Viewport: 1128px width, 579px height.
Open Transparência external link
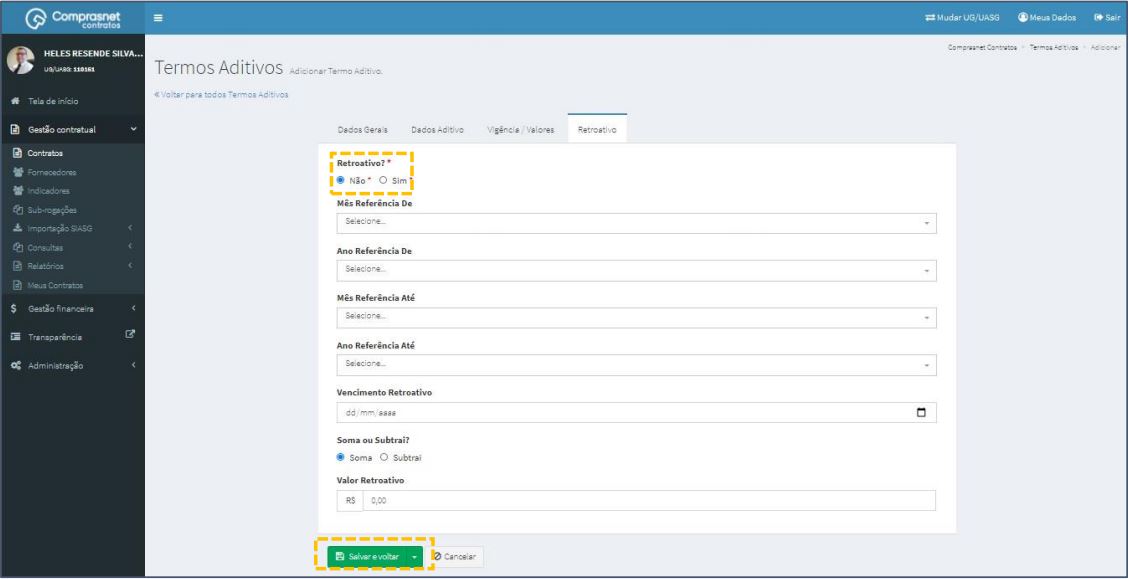[x=72, y=337]
